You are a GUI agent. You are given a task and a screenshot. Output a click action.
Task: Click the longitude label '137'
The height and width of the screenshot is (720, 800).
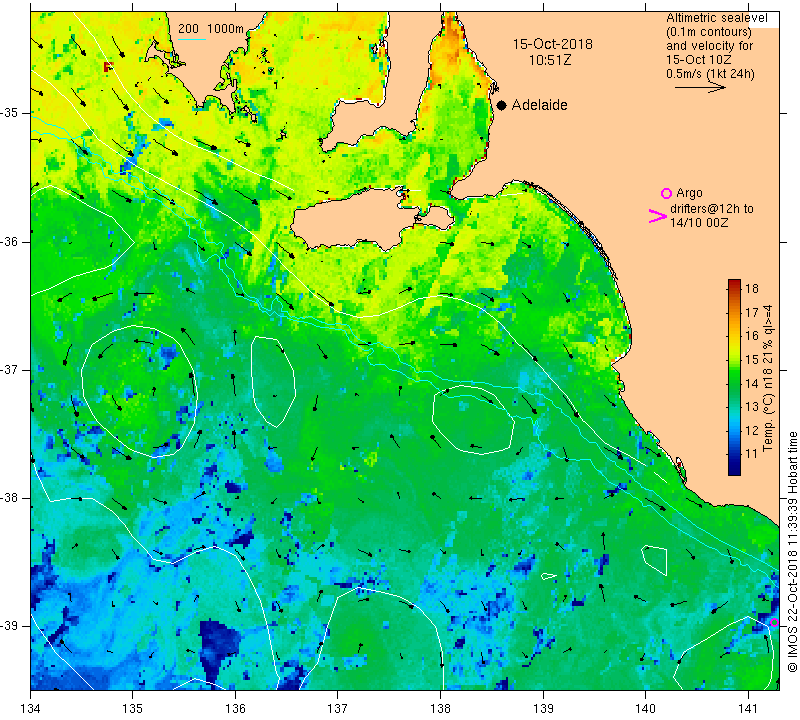click(338, 708)
